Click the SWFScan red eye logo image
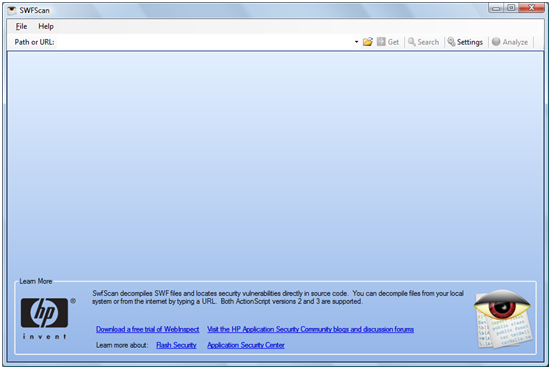Screen dimensions: 551x369 tap(503, 319)
